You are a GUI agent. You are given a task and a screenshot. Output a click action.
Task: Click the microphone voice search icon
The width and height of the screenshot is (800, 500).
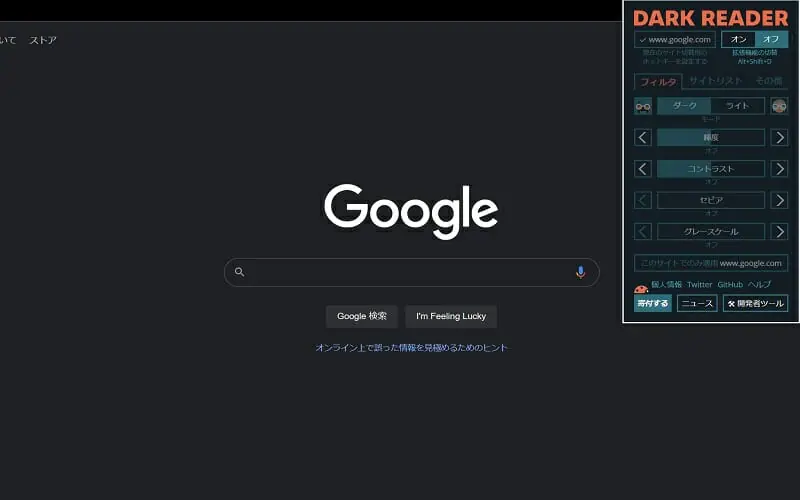click(580, 272)
